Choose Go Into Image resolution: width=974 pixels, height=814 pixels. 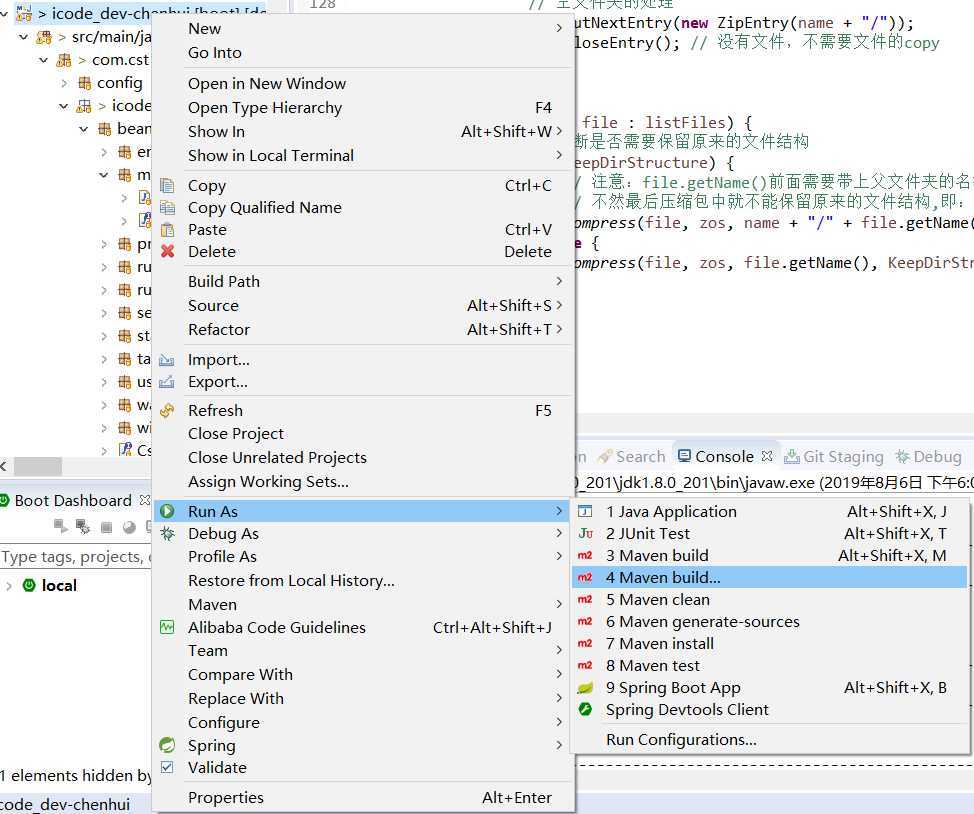click(363, 53)
